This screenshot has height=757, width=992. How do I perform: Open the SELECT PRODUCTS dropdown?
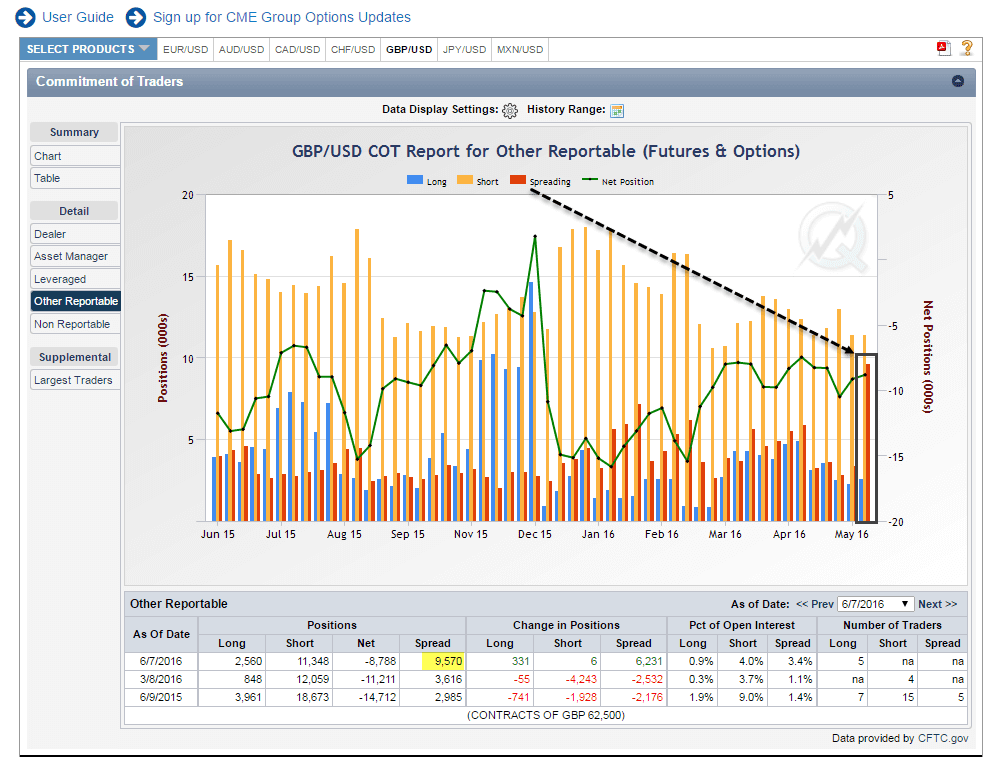86,48
